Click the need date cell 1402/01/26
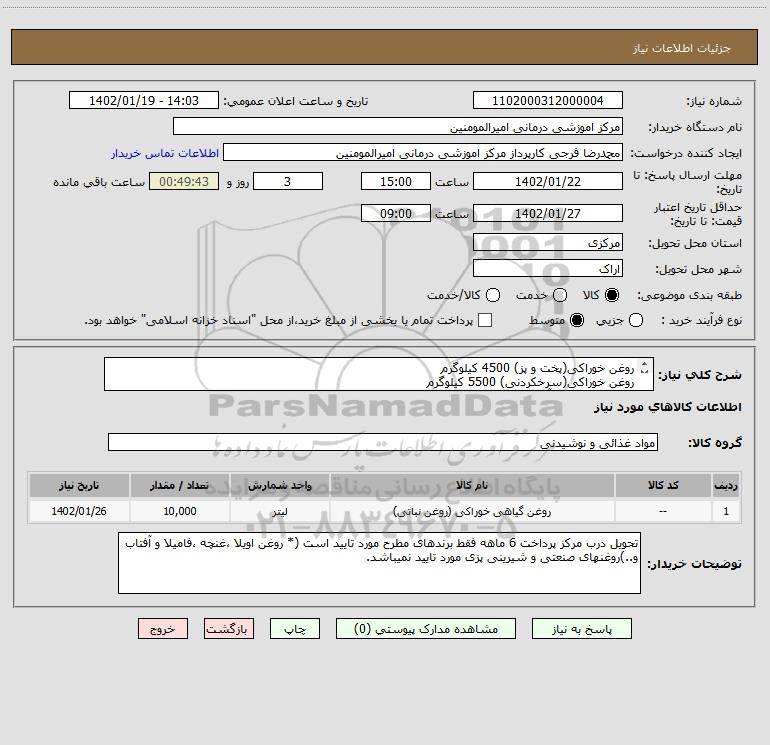 click(79, 511)
